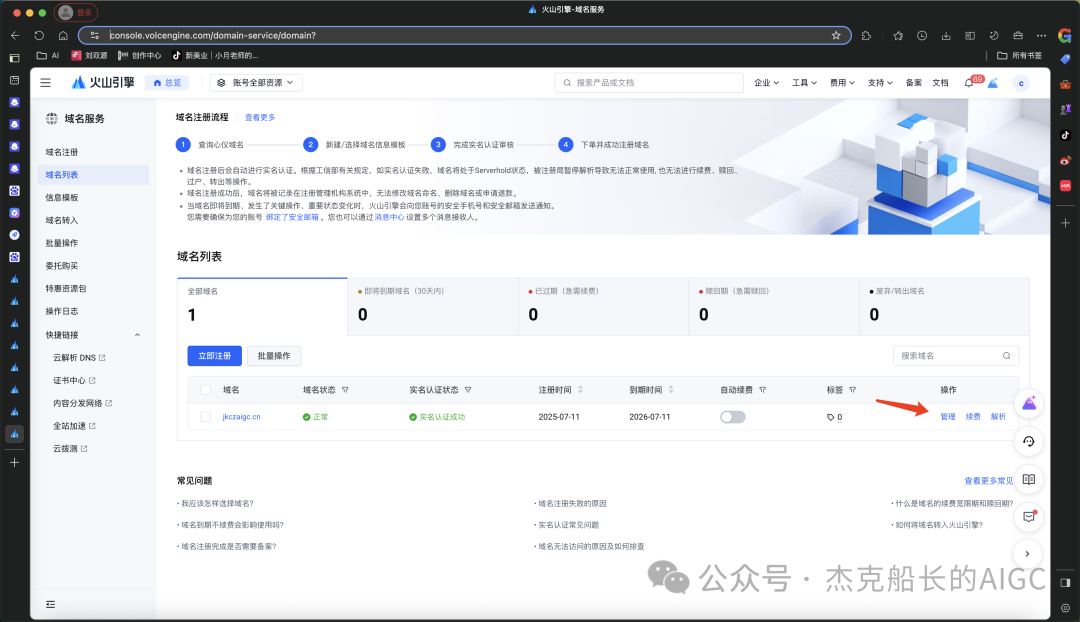Screen dimensions: 1080x622
Task: Expand the 费用 menu
Action: (x=842, y=83)
